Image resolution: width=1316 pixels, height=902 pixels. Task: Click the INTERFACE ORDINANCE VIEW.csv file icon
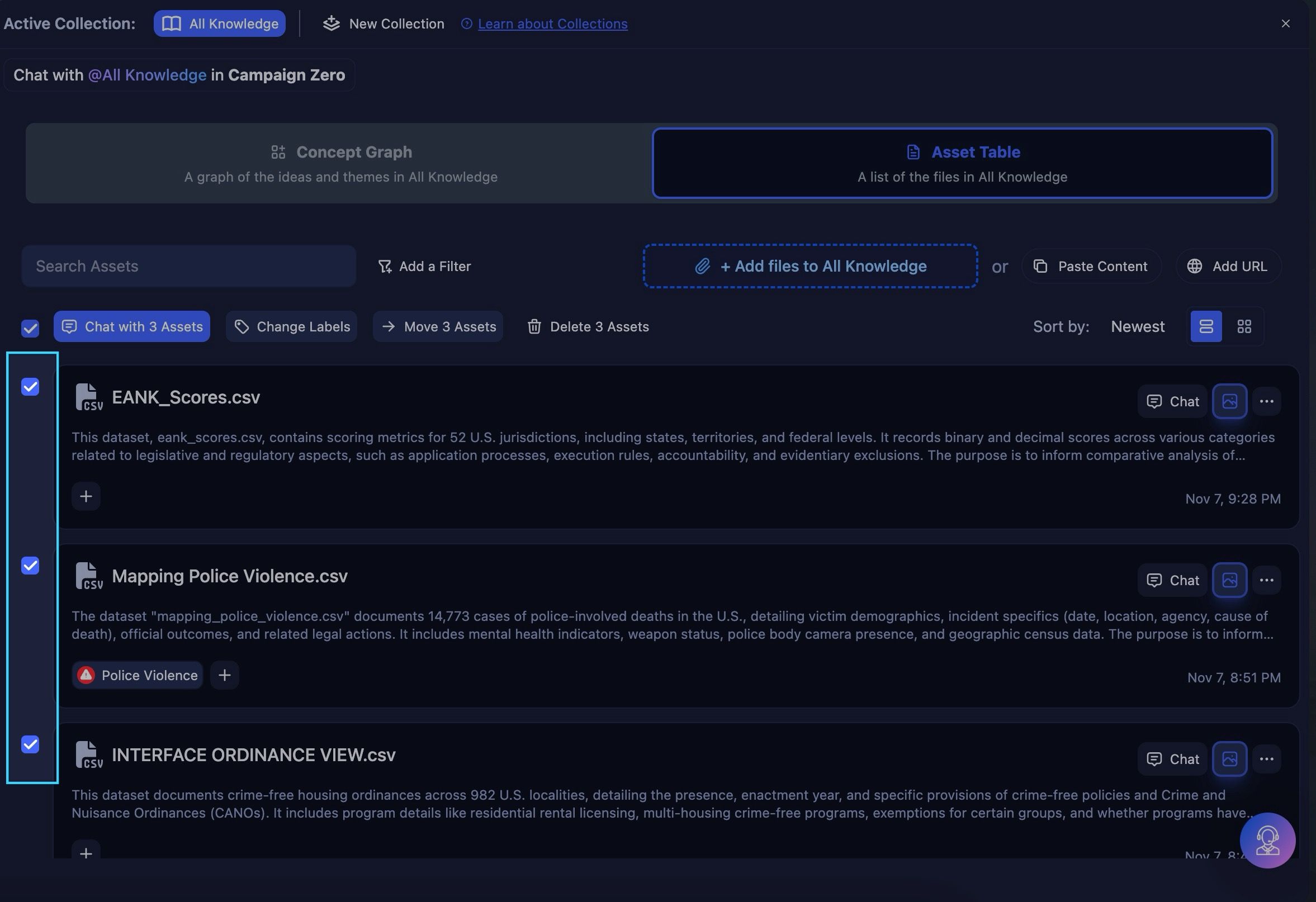(89, 755)
